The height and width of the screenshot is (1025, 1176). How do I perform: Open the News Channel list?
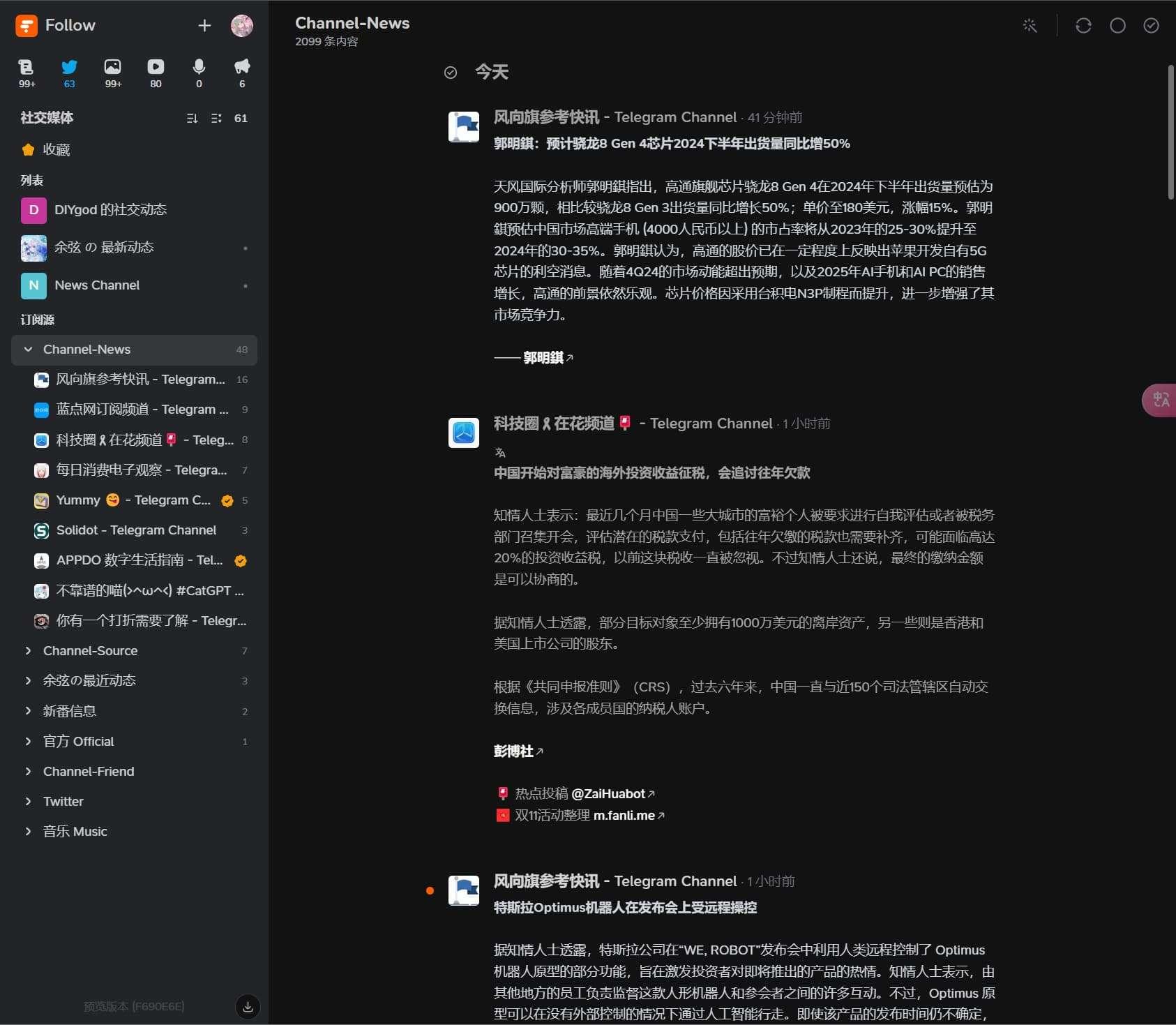click(x=98, y=285)
